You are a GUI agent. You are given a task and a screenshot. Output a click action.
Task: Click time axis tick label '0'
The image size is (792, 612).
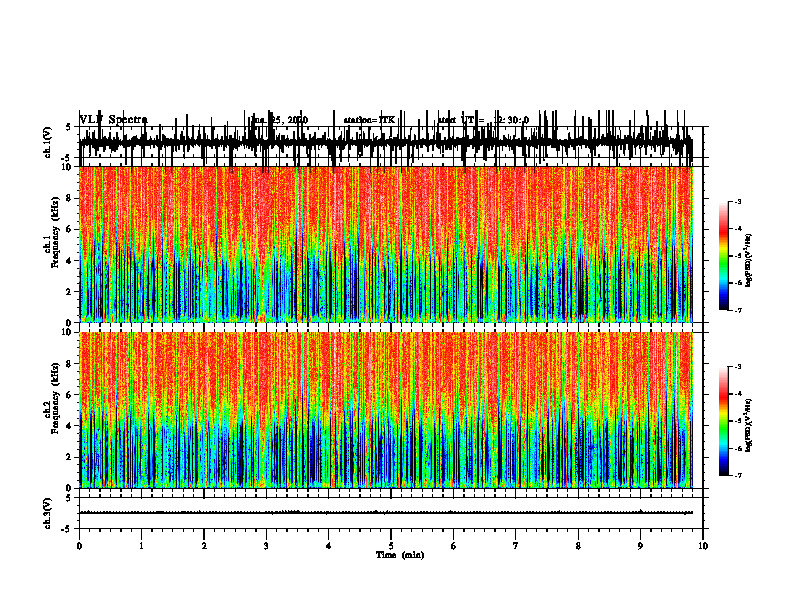click(79, 546)
